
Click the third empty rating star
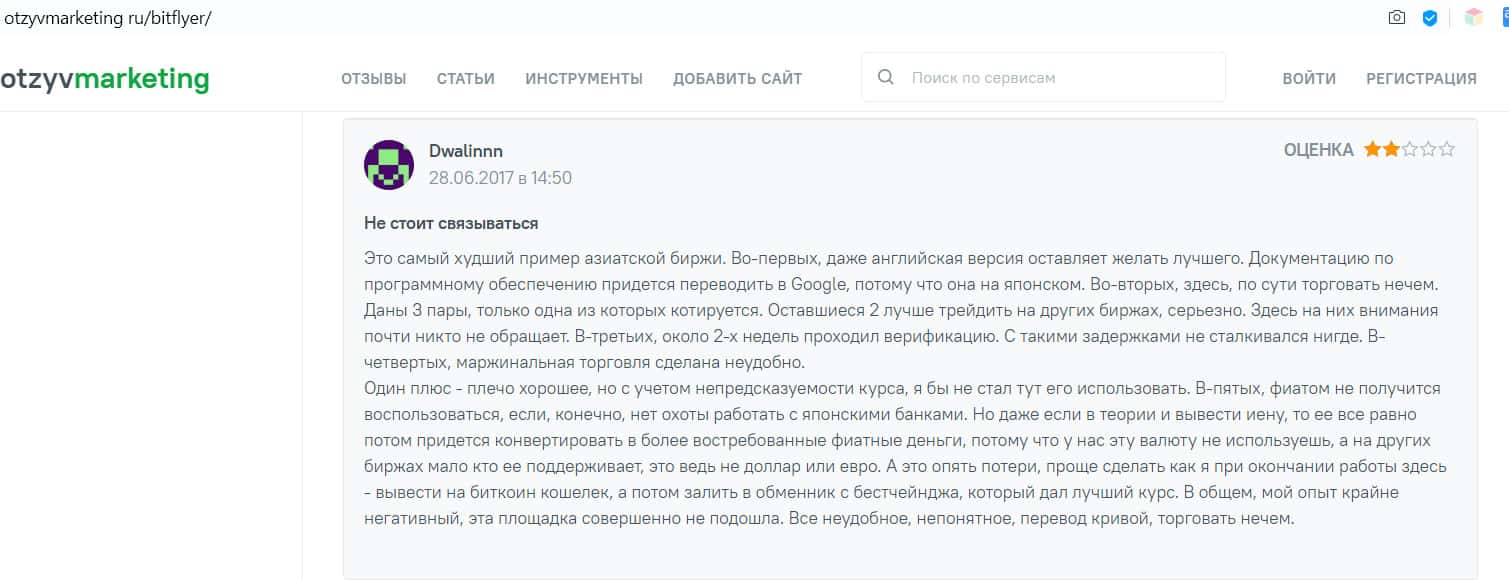point(1409,150)
